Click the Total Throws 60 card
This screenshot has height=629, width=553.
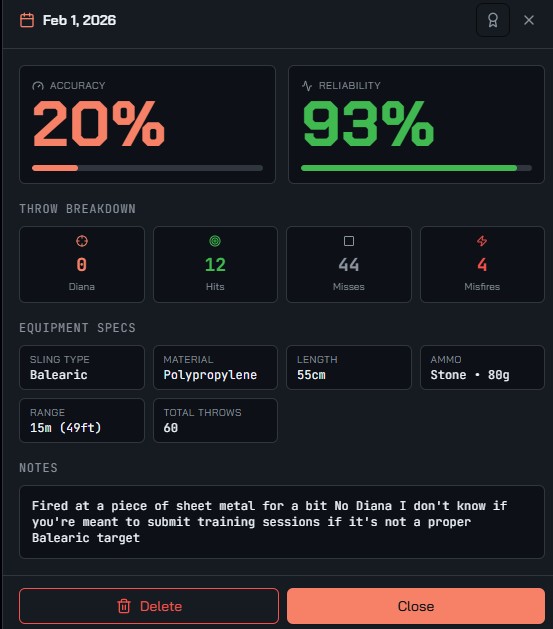215,420
